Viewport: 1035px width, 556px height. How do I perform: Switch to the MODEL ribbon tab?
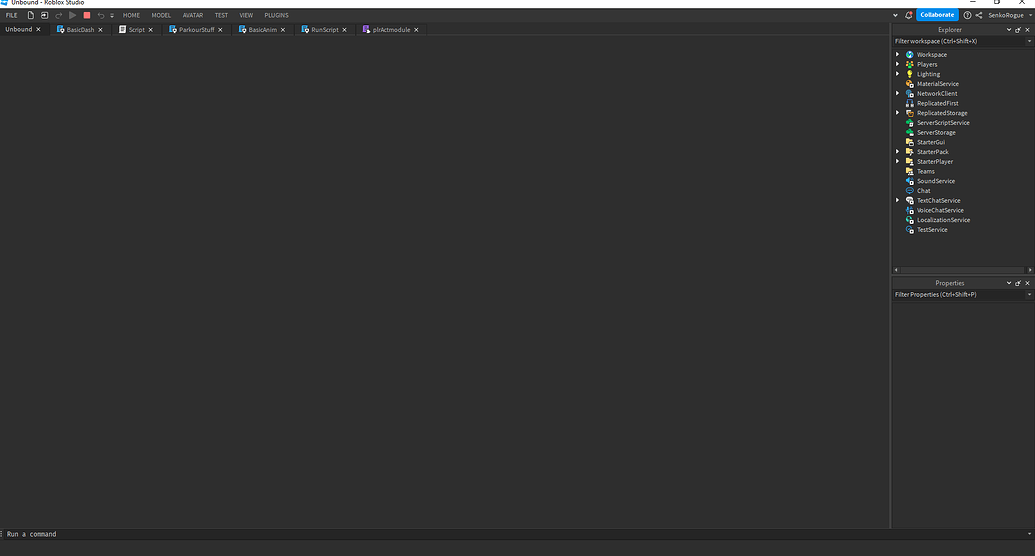coord(161,15)
